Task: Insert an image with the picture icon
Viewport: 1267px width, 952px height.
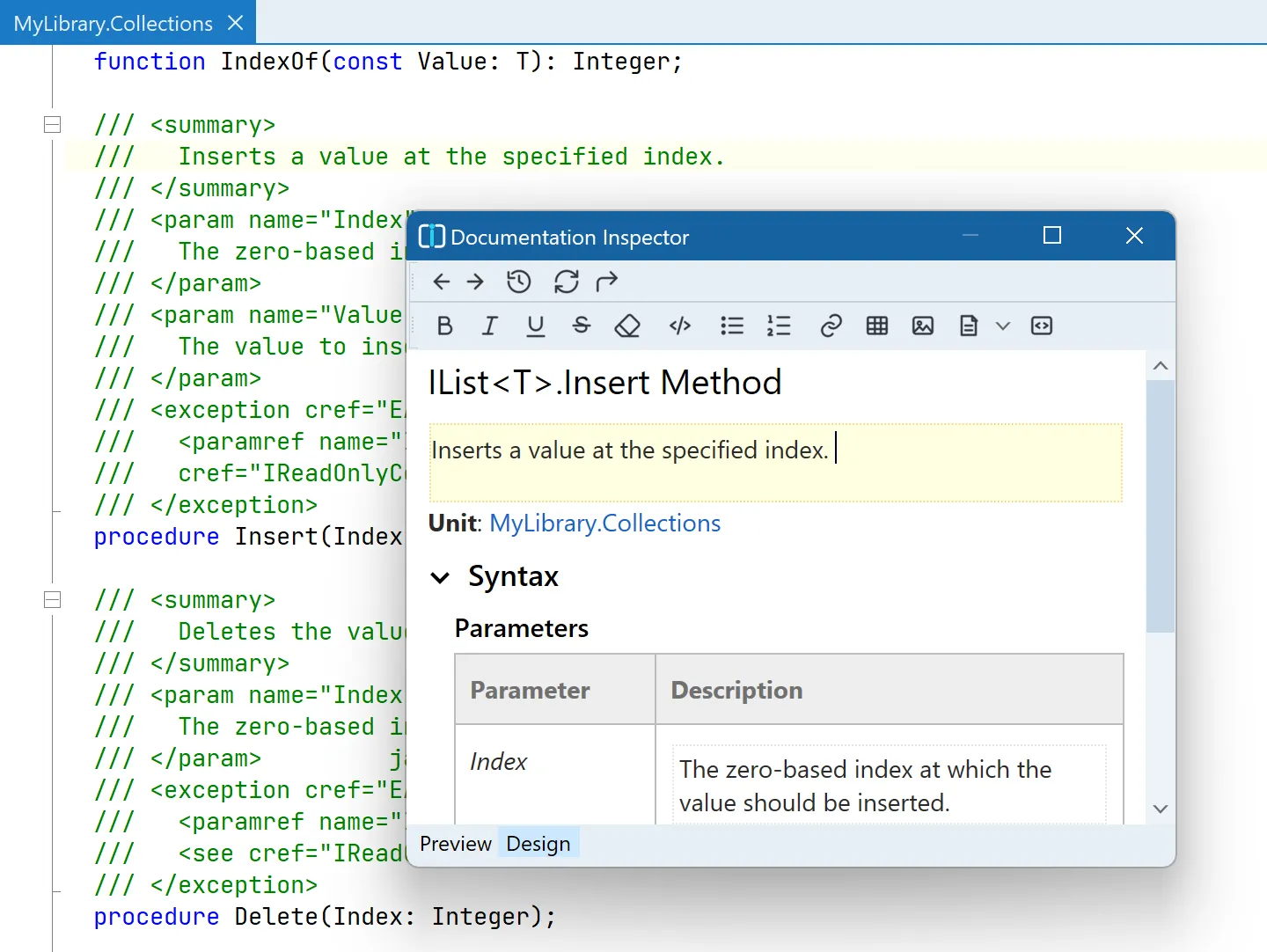Action: click(x=923, y=326)
